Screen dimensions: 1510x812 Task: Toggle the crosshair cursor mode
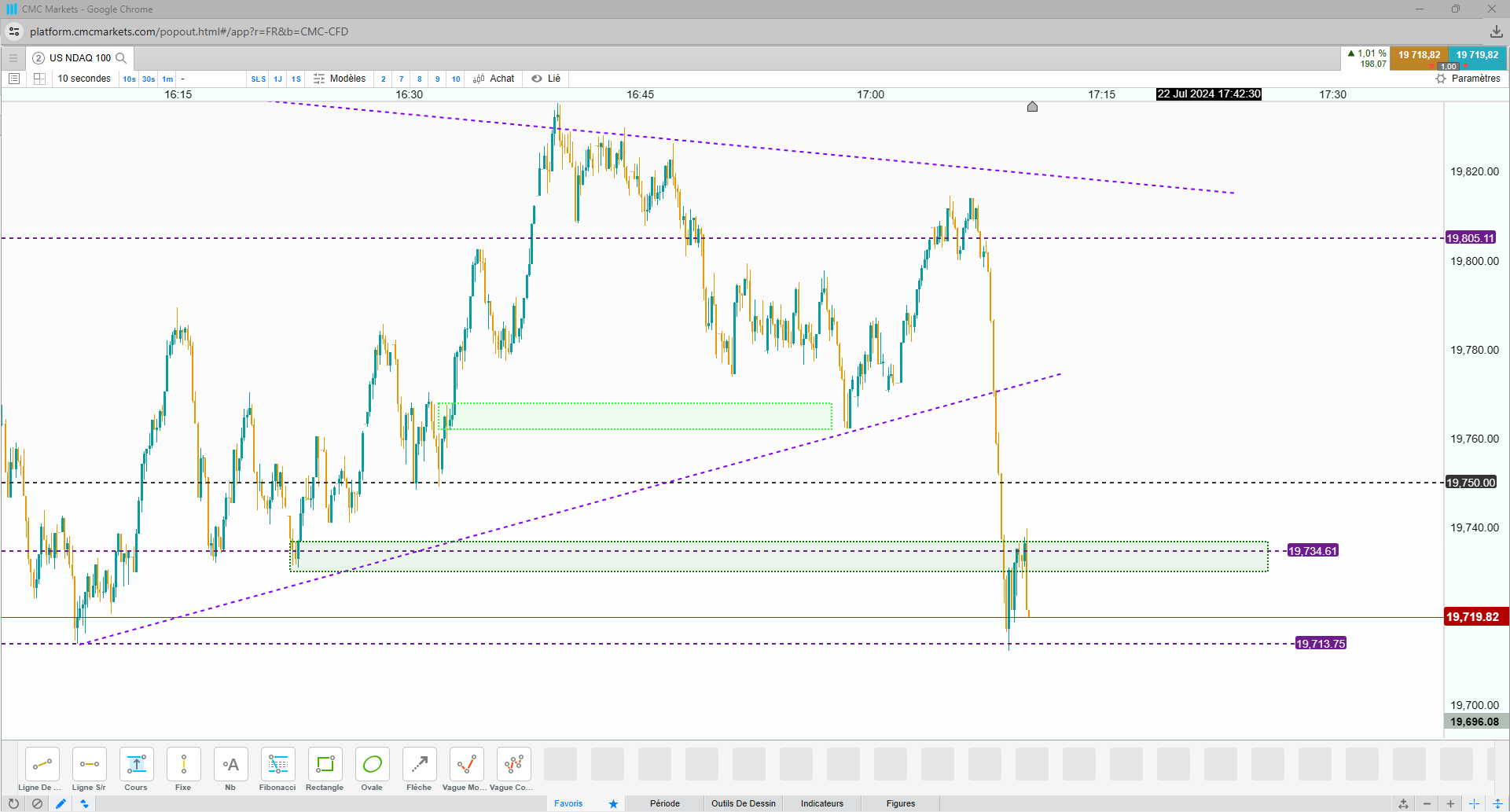click(x=1474, y=803)
